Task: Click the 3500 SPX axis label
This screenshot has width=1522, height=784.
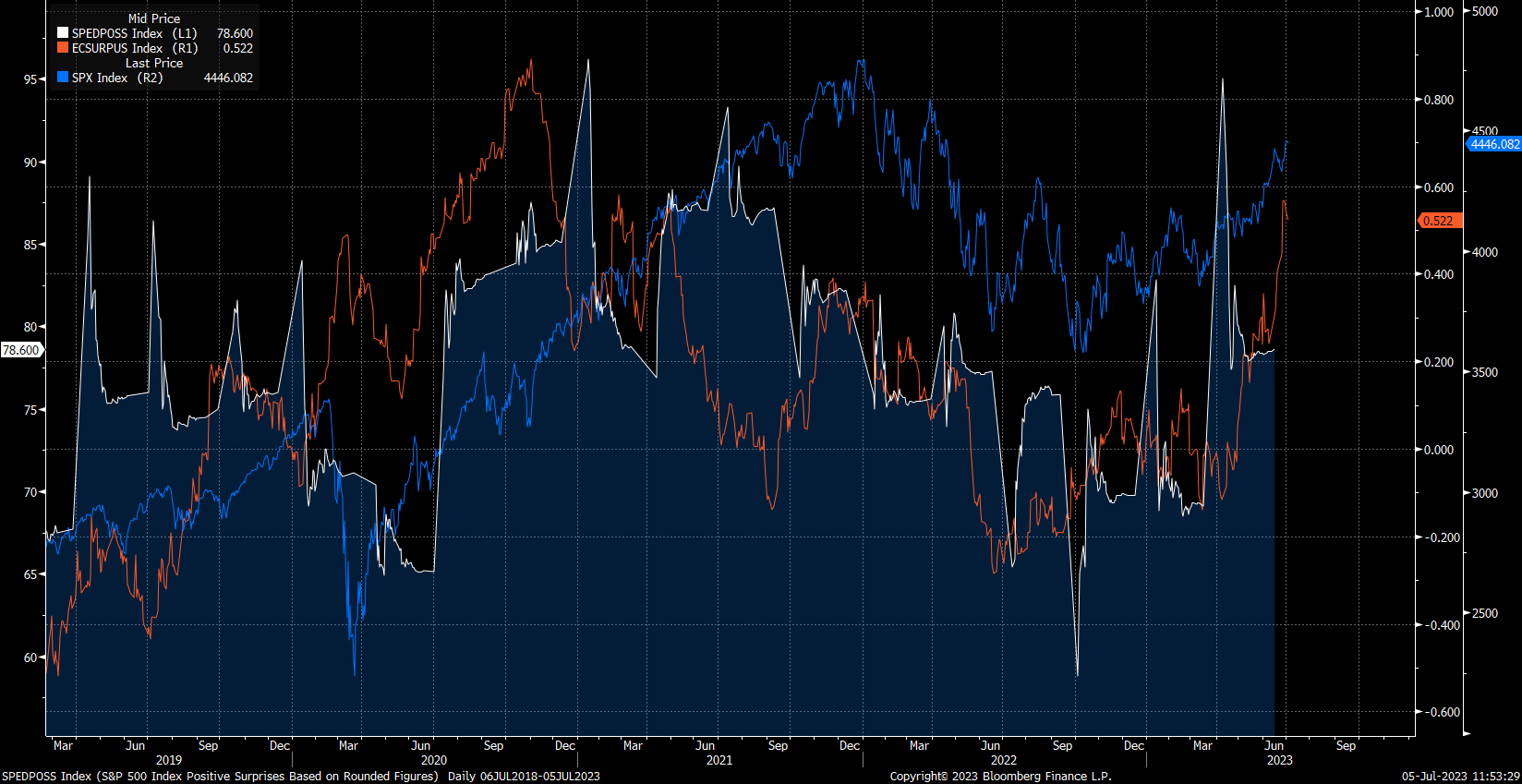Action: click(1485, 372)
